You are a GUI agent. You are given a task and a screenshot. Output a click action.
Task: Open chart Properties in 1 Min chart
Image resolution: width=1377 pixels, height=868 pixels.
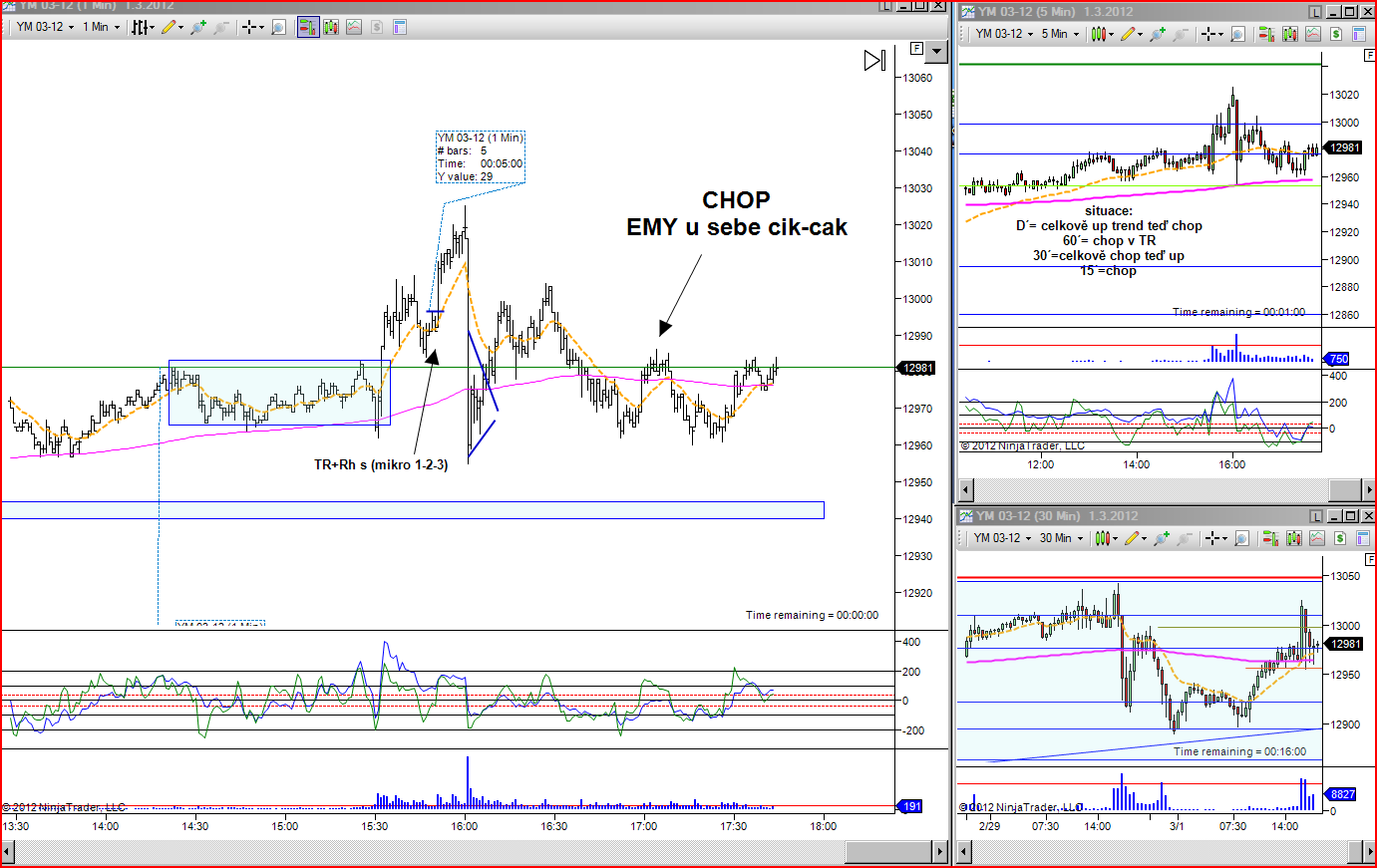(x=398, y=27)
